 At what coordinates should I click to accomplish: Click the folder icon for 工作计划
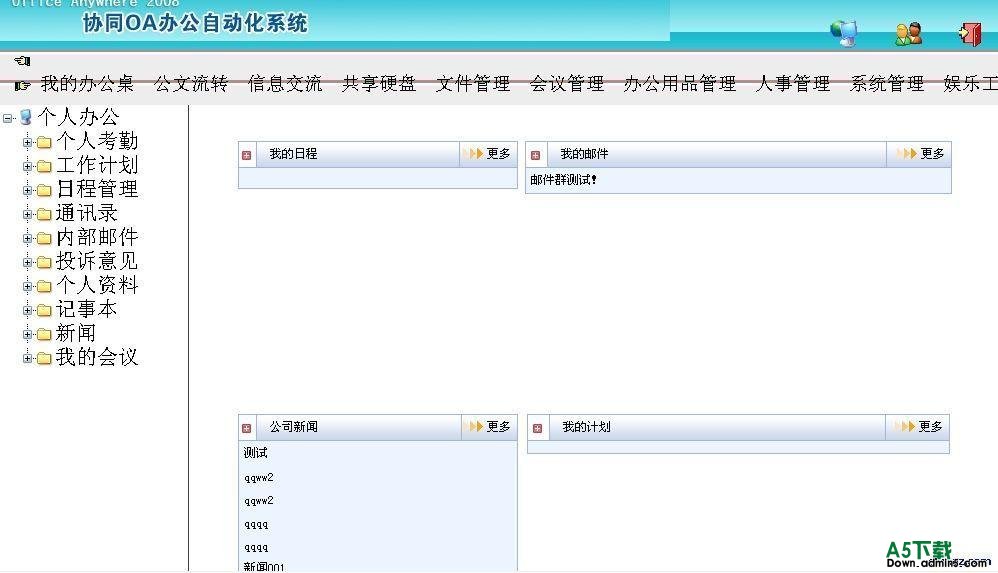click(44, 167)
